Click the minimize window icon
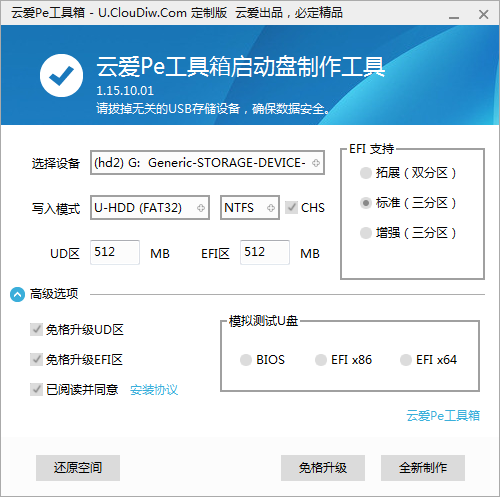 [x=454, y=15]
